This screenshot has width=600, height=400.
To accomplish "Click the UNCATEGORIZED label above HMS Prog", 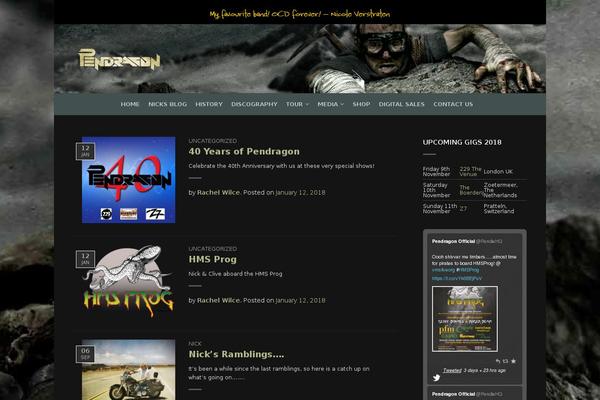I will coord(212,249).
